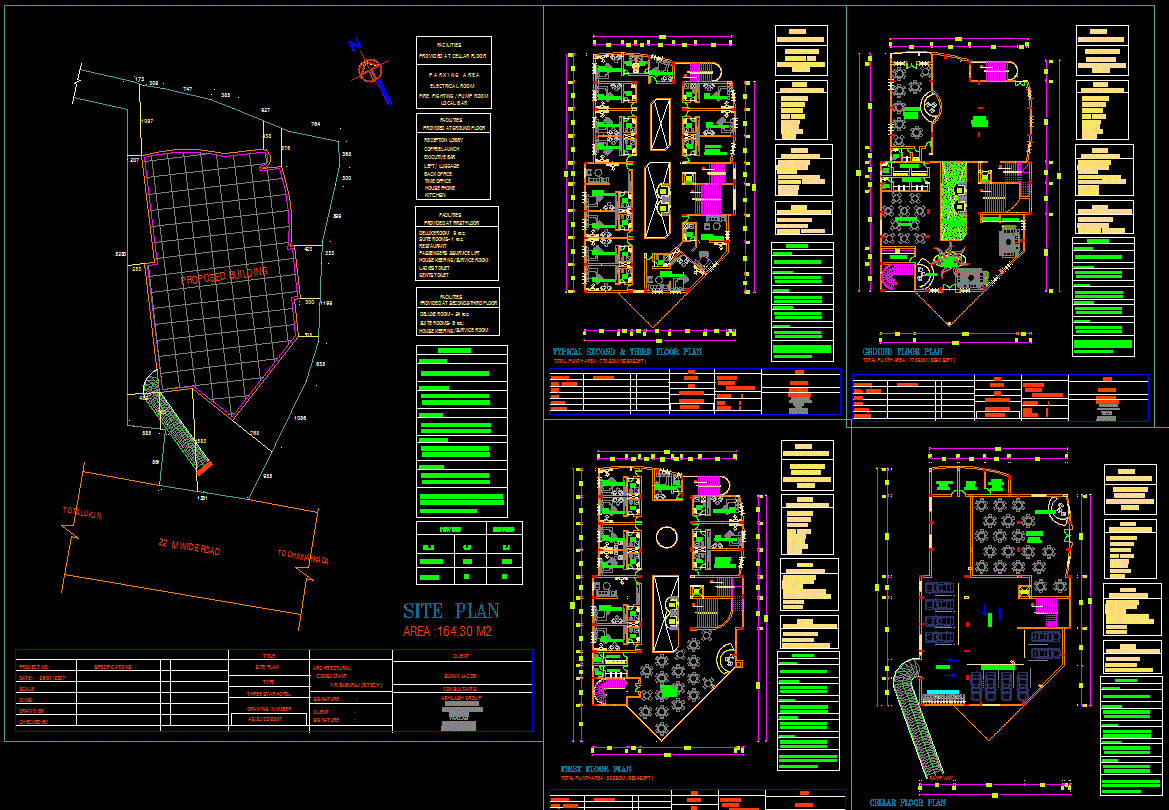
Task: Click the 'SITE PLAN' title text
Action: (451, 611)
